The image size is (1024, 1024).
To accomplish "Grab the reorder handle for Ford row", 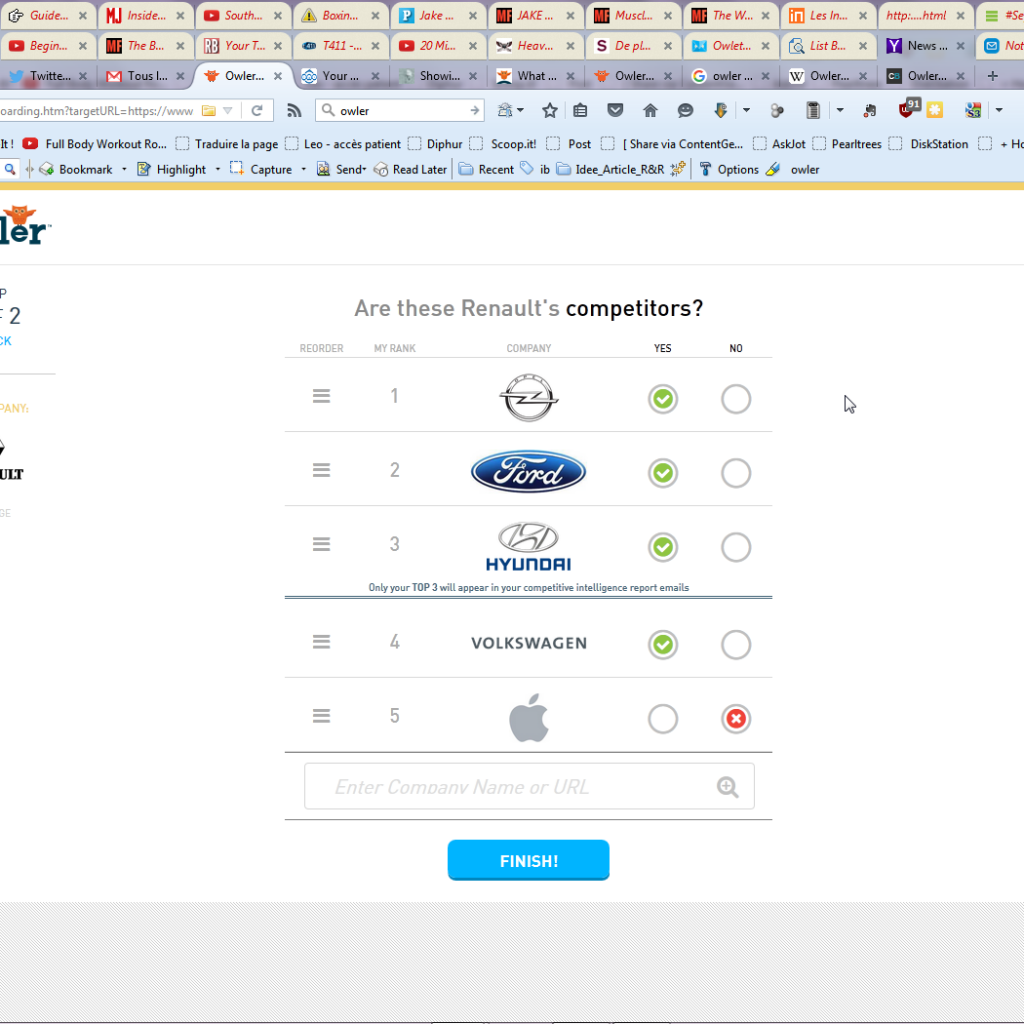I will click(321, 470).
